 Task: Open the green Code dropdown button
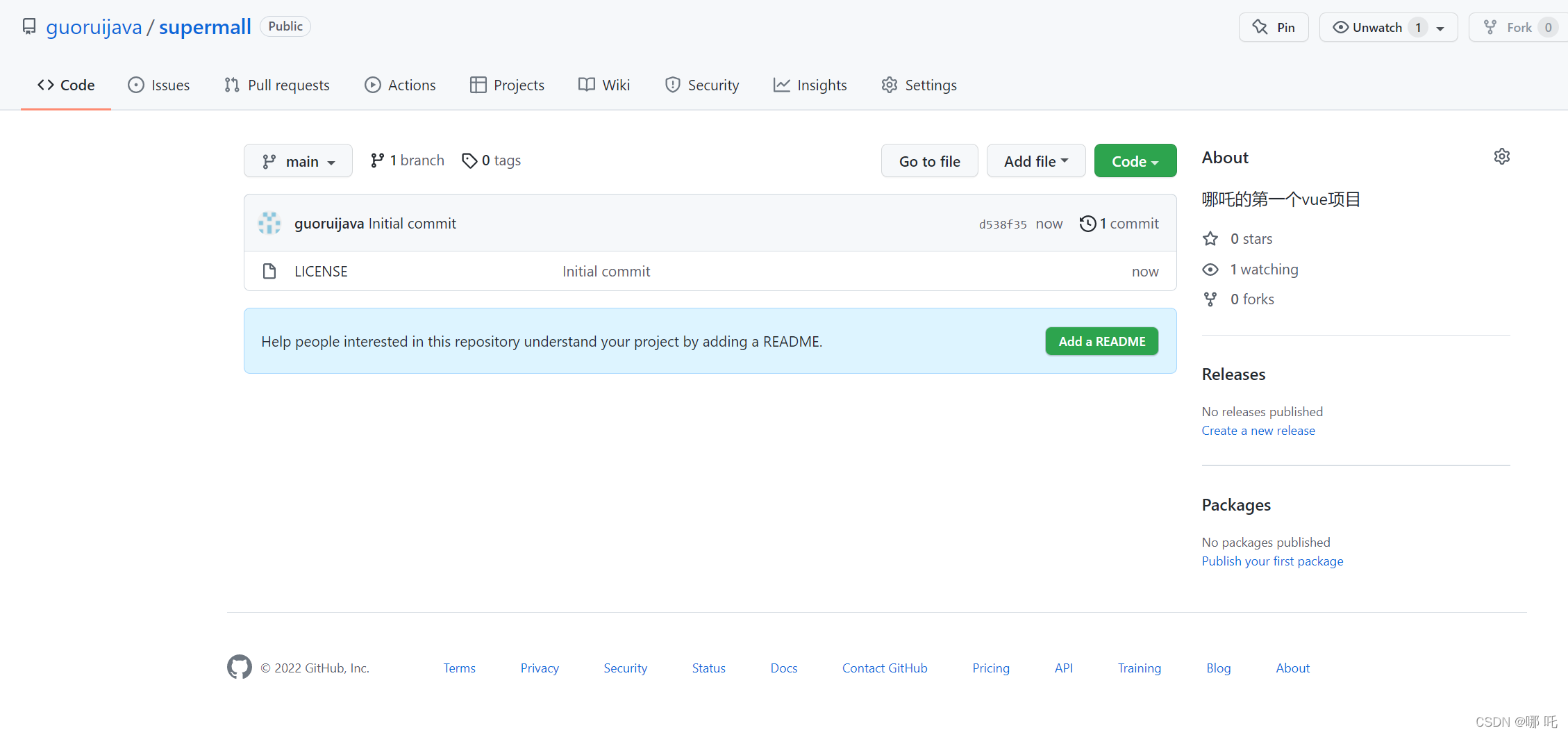pos(1135,161)
